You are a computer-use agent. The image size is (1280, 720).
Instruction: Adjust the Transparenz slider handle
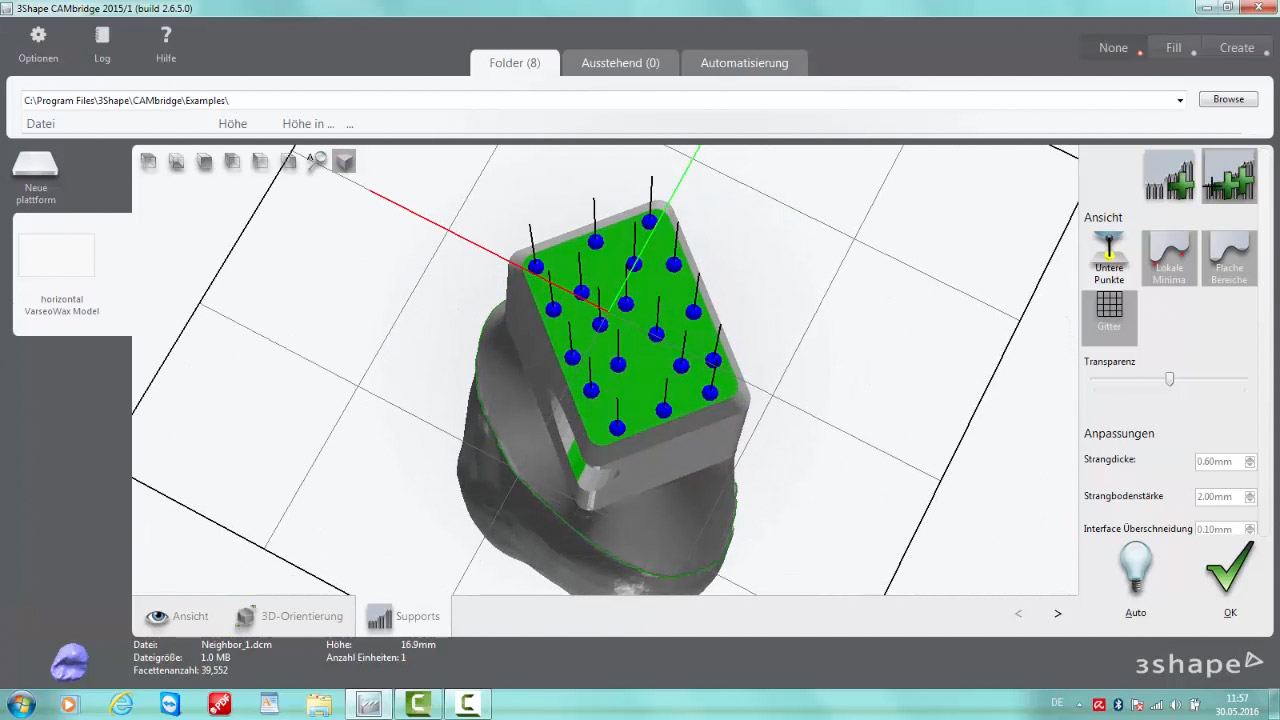(x=1169, y=379)
